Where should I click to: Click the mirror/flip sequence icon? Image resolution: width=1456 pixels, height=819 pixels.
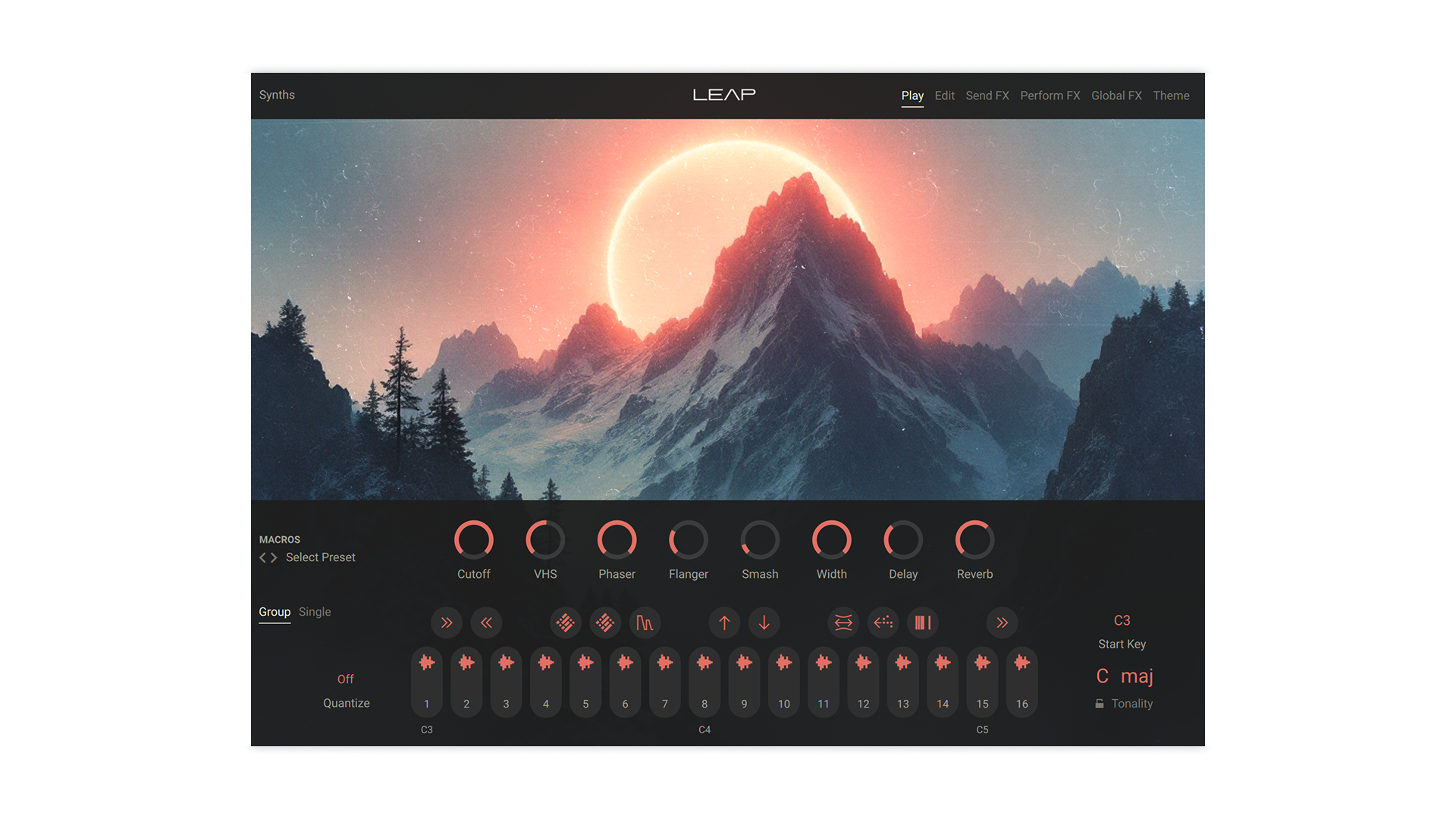click(x=843, y=623)
